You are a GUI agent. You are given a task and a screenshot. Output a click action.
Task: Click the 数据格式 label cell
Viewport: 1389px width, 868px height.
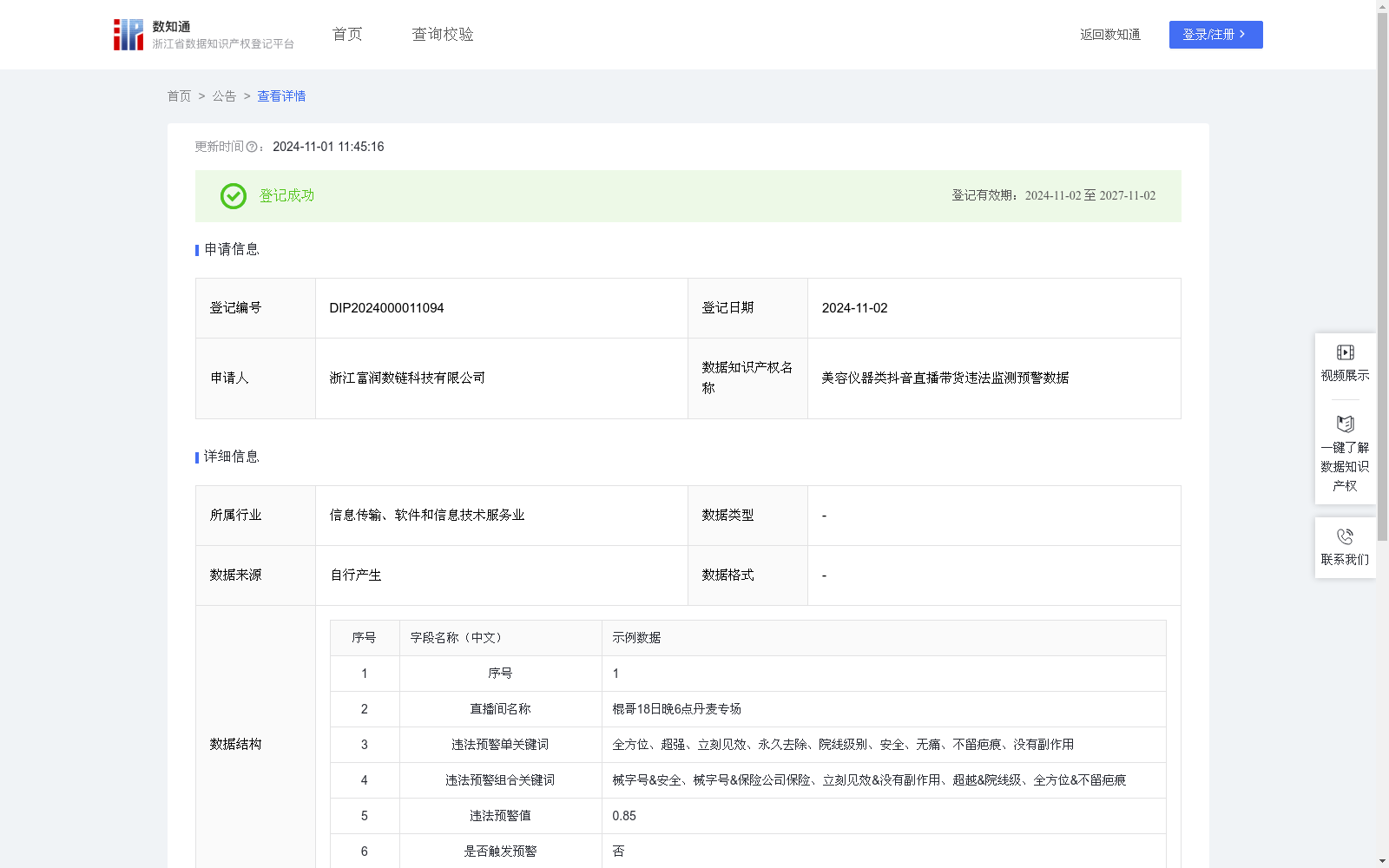coord(747,575)
